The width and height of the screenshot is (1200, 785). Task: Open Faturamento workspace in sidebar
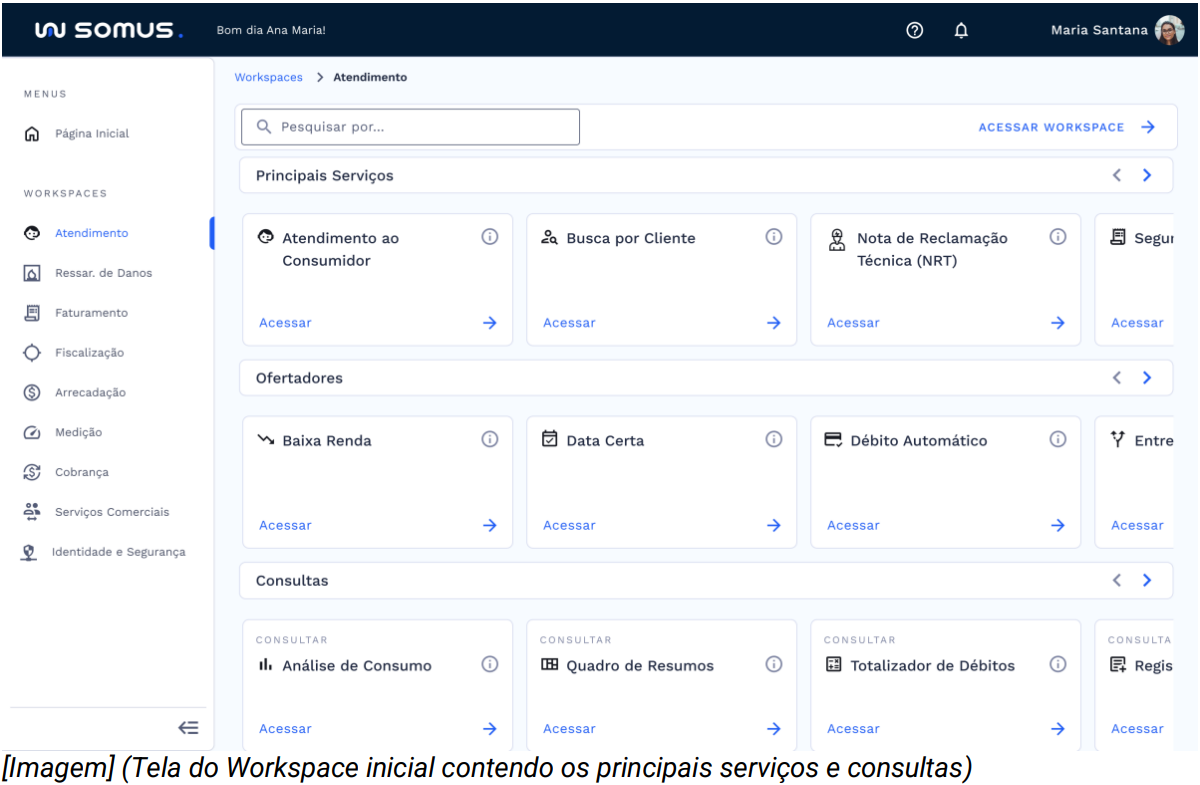(x=91, y=313)
